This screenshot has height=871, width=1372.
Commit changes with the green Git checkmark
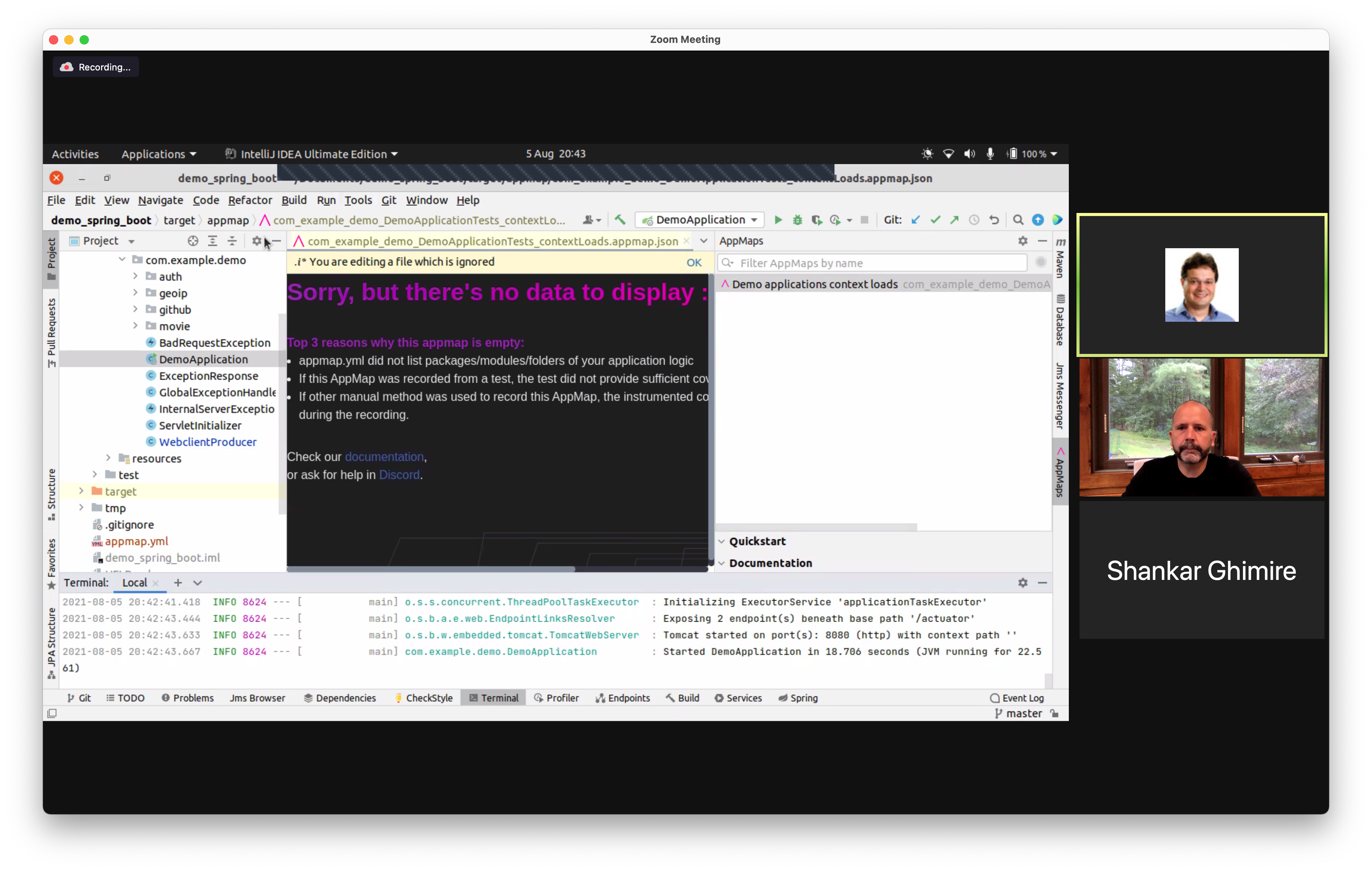tap(935, 220)
